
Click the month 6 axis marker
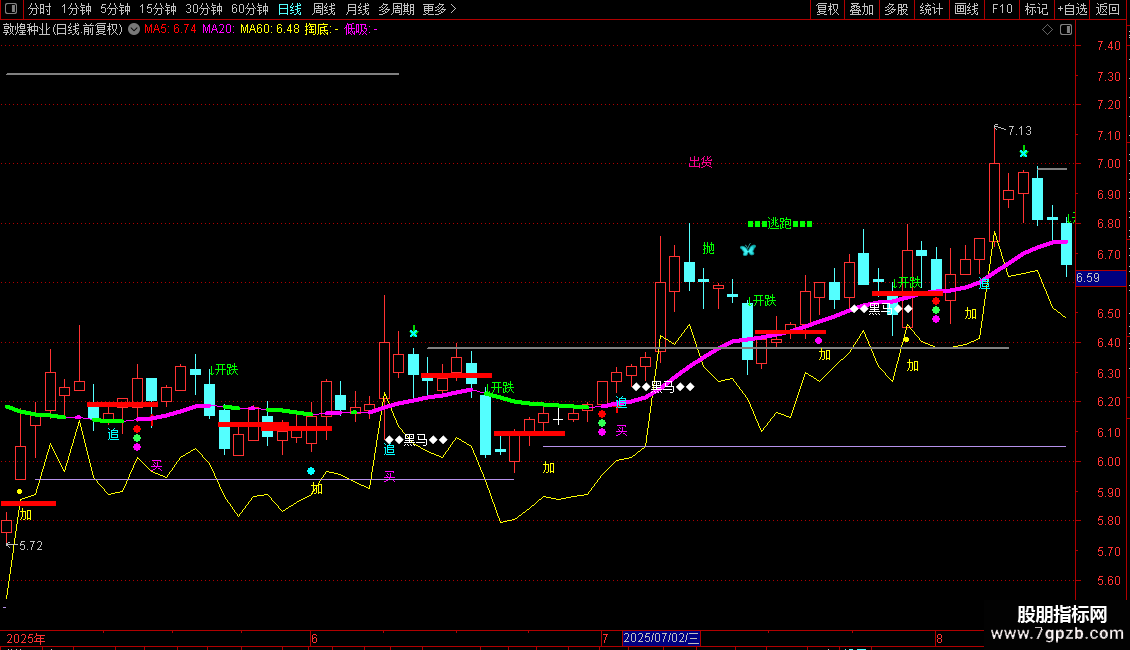coord(314,638)
